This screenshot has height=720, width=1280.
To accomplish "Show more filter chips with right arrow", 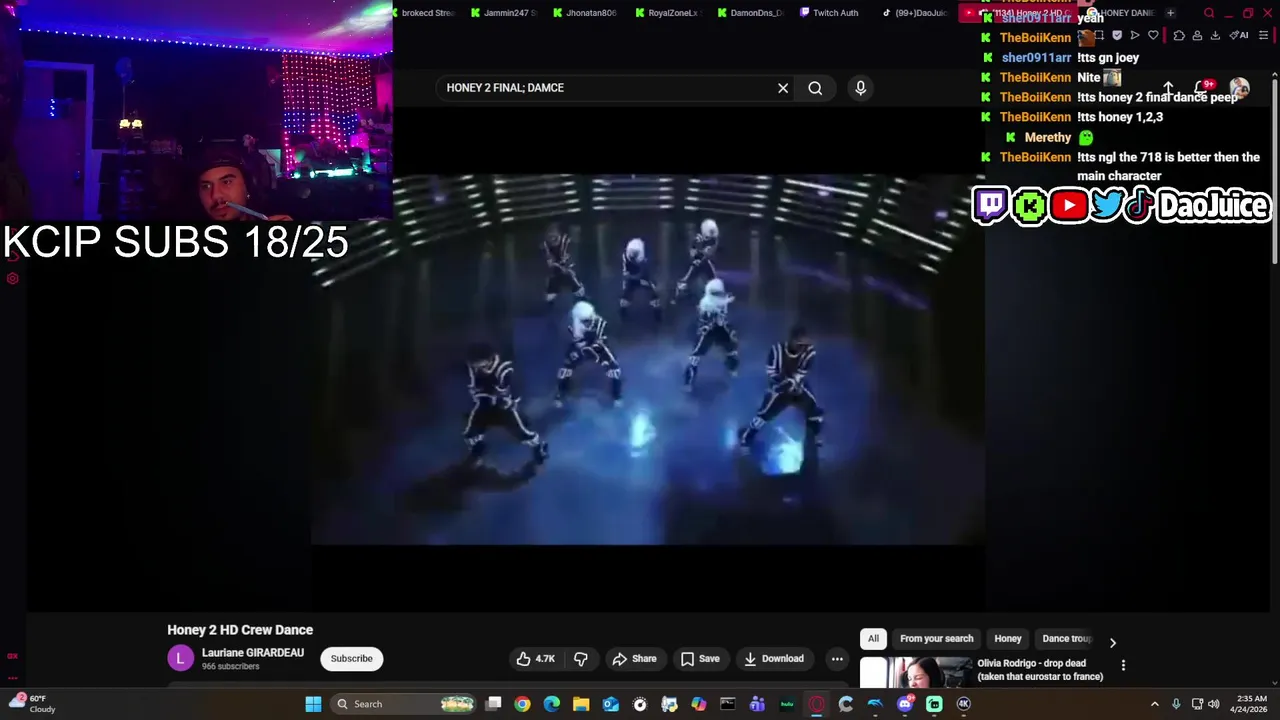I will coord(1112,643).
